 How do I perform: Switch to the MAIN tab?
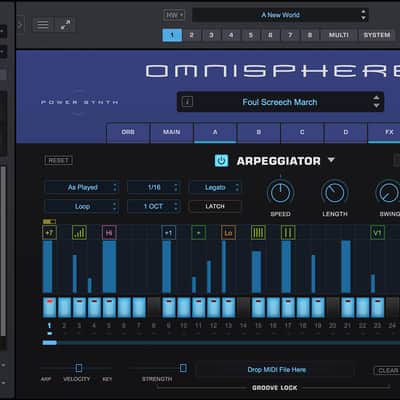click(x=172, y=132)
